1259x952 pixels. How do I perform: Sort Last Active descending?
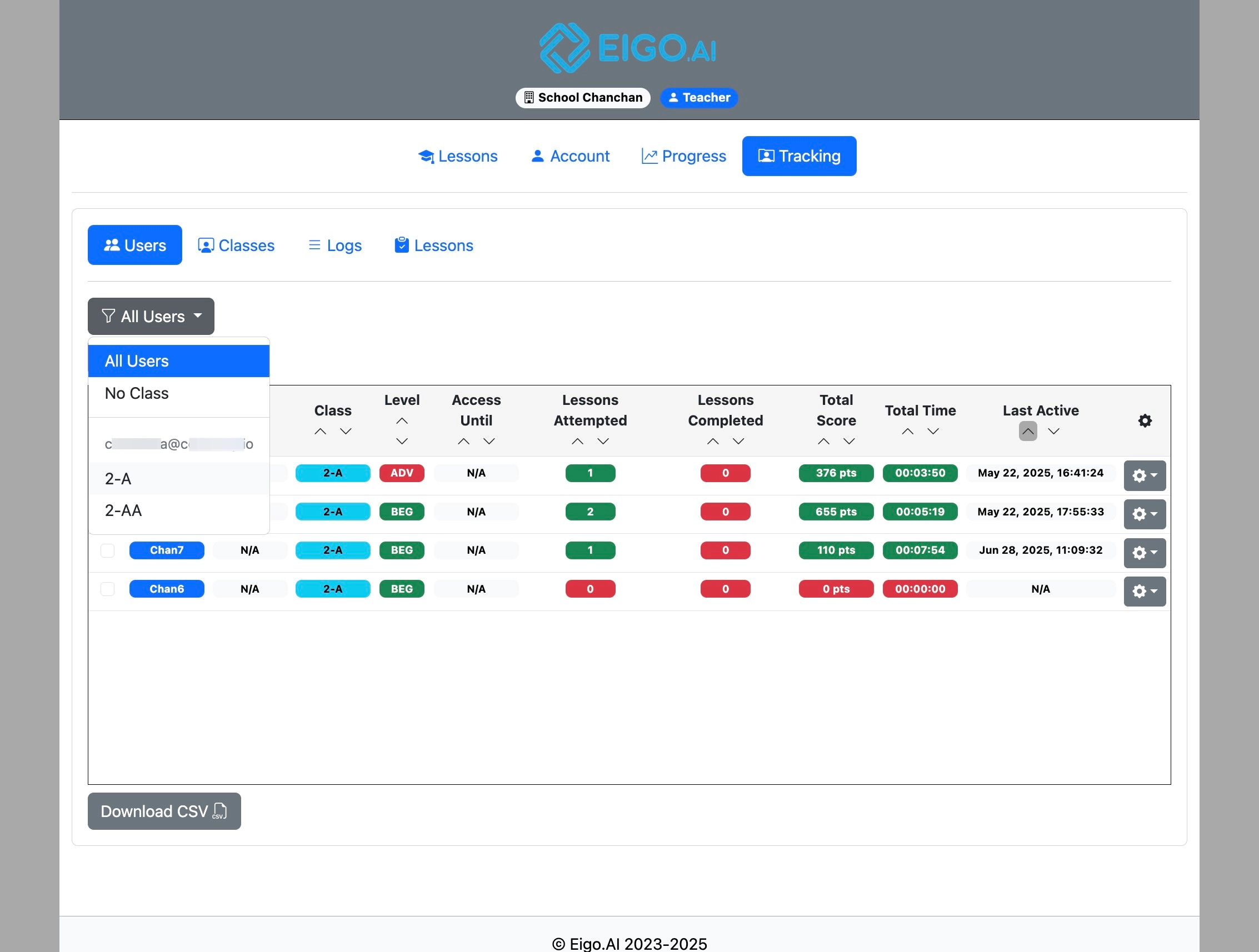tap(1053, 432)
